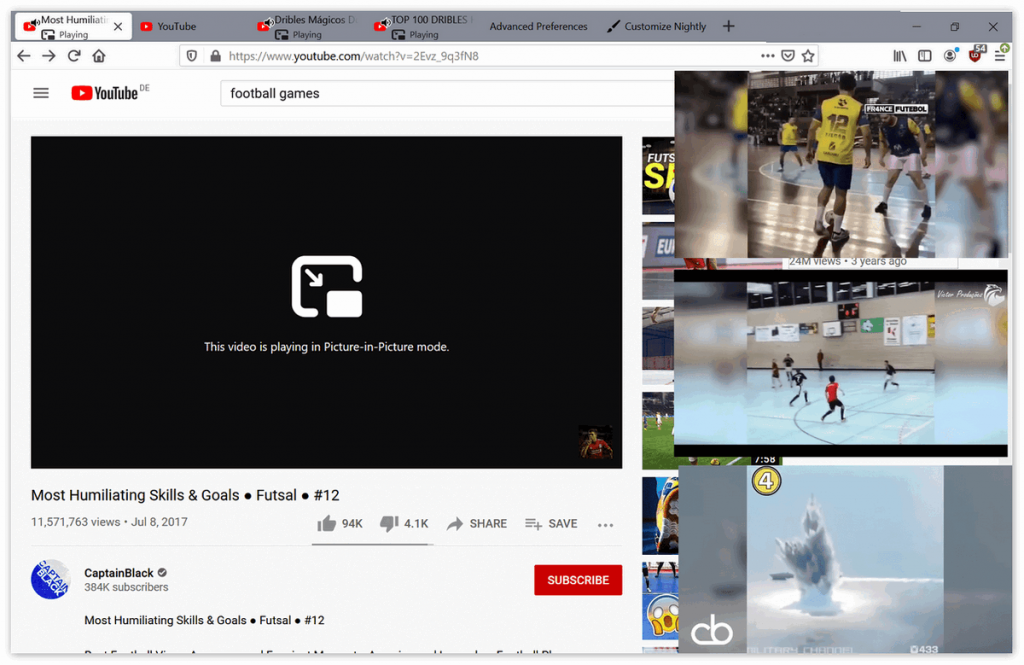
Task: Go forward with the browser forward arrow
Action: (x=49, y=56)
